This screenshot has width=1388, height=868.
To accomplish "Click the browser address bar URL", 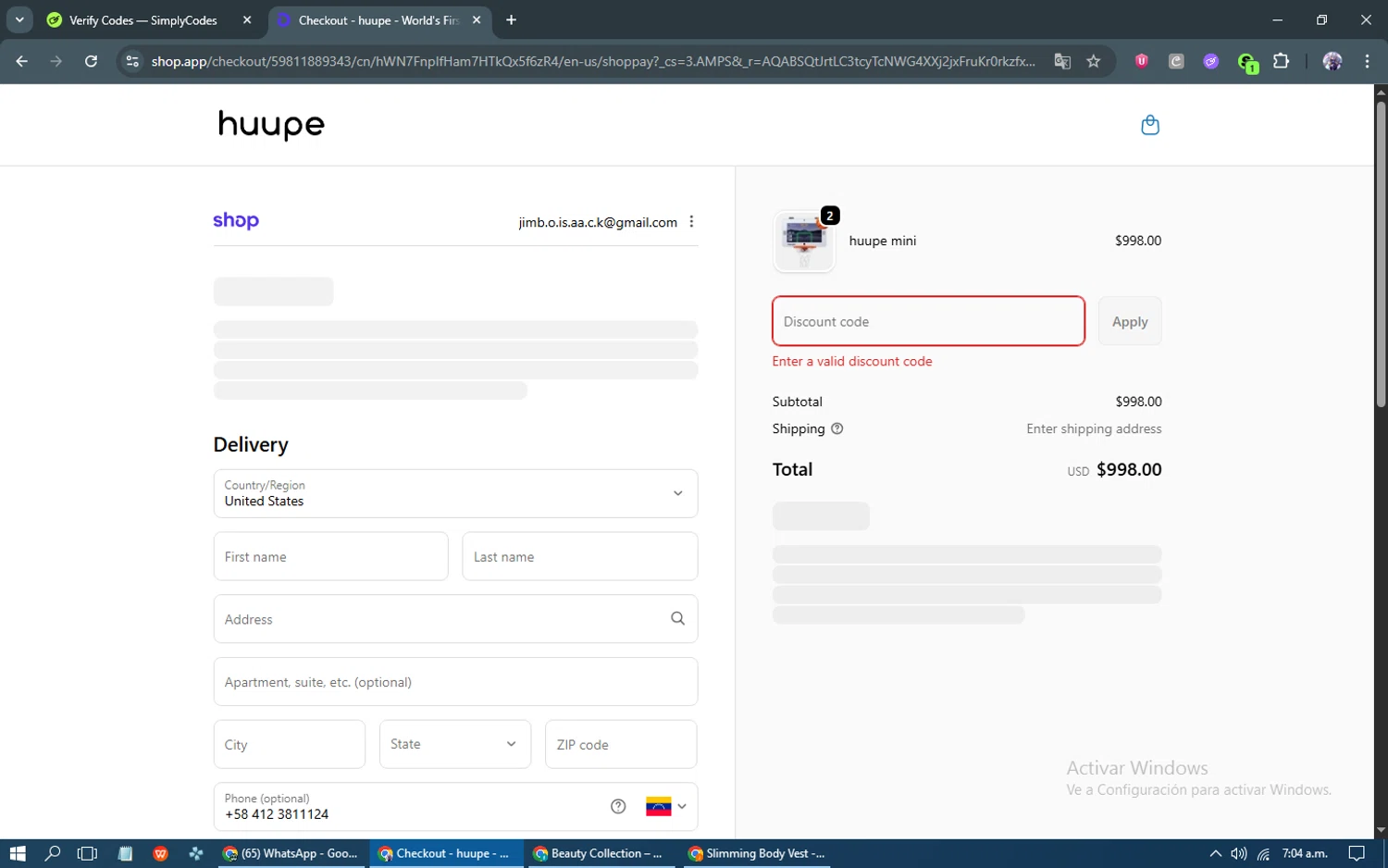I will [x=592, y=61].
